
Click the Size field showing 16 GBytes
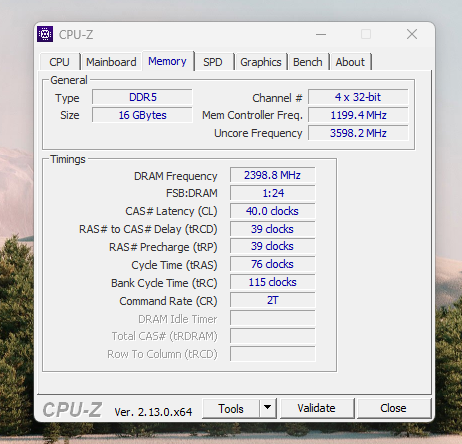coord(142,115)
